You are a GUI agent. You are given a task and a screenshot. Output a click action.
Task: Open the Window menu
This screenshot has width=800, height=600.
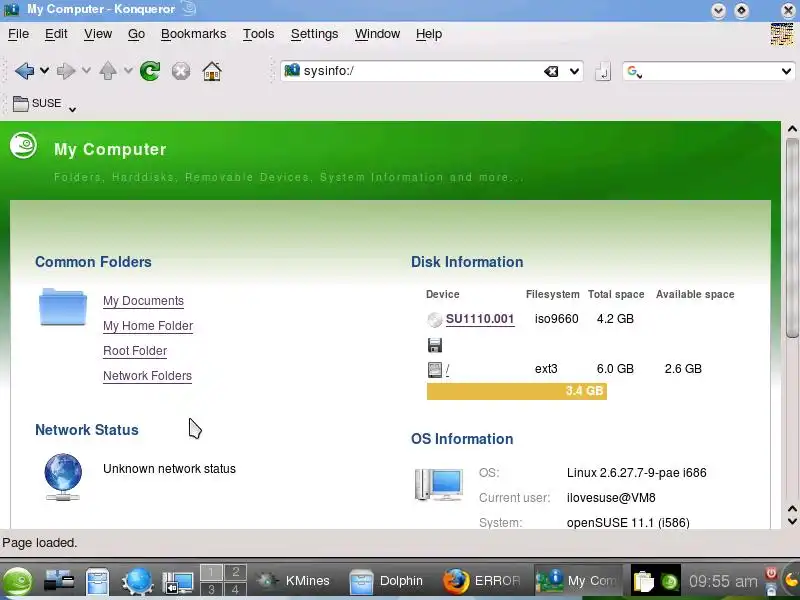click(x=378, y=34)
